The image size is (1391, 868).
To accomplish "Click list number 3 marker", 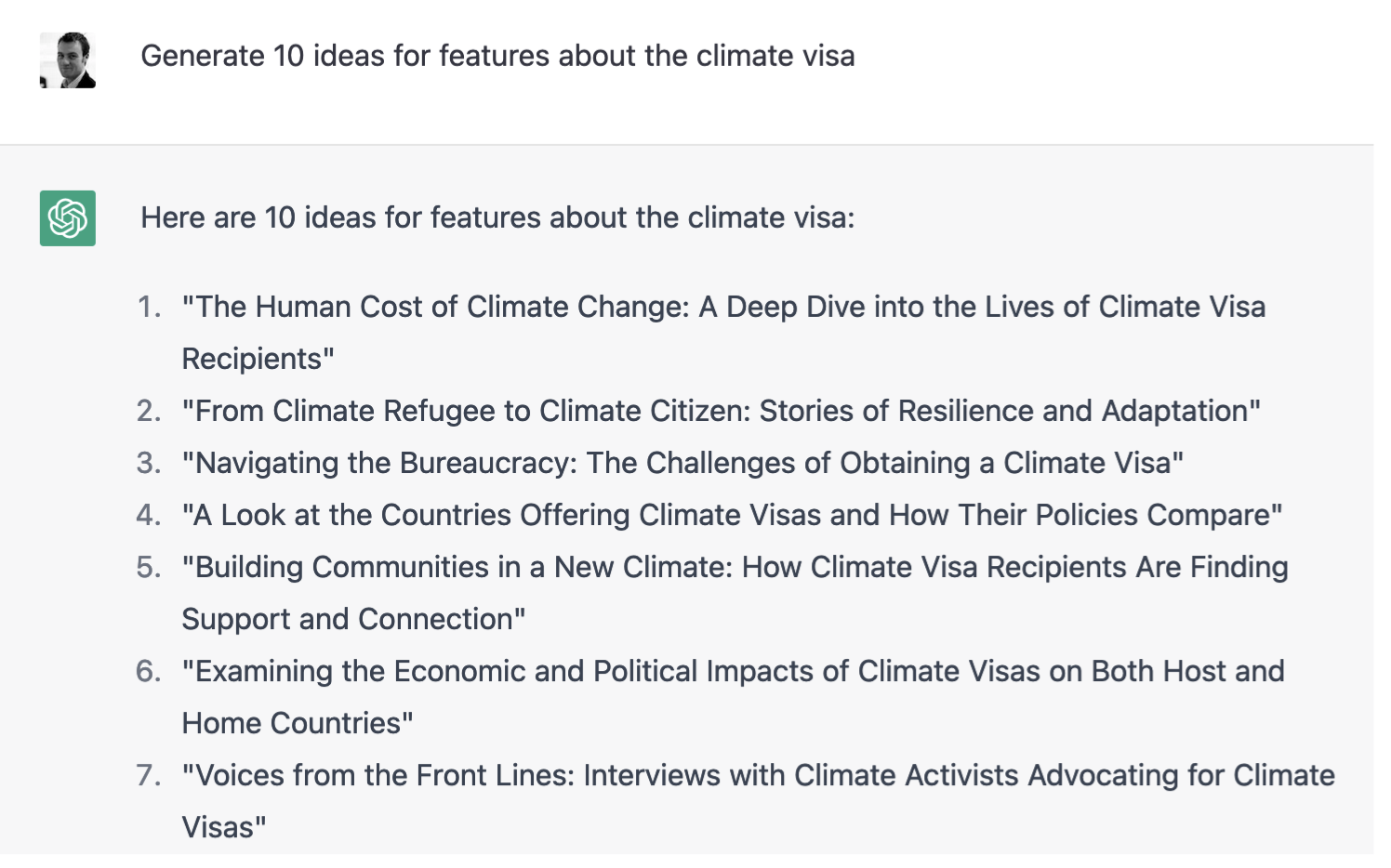I will (x=149, y=463).
